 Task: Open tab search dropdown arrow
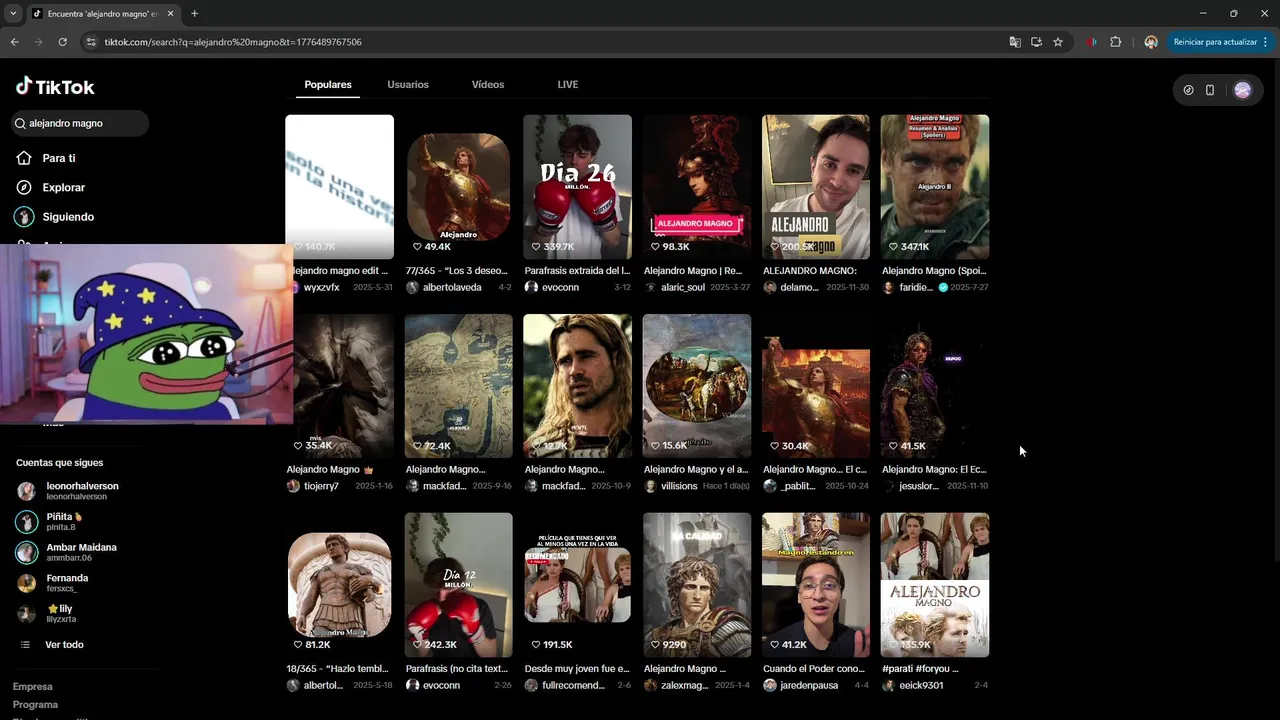(13, 14)
